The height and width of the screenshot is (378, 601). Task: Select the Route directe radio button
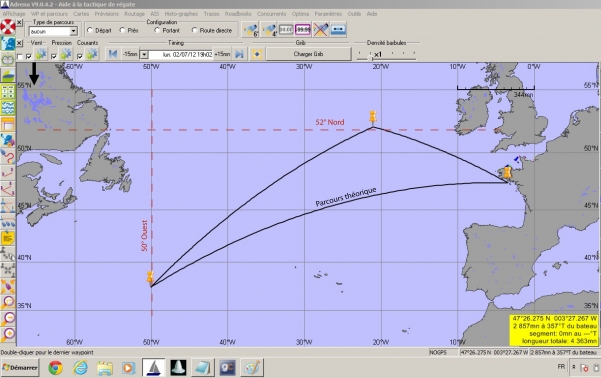click(194, 30)
